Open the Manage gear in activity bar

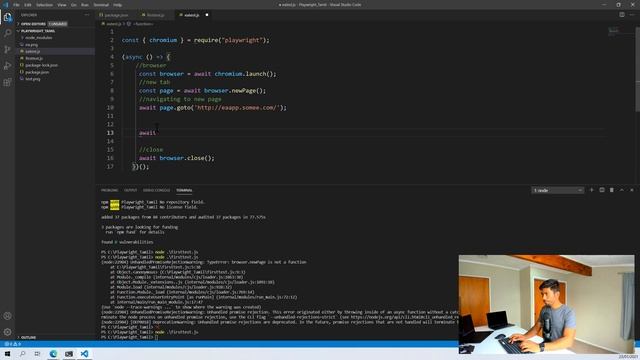click(7, 332)
